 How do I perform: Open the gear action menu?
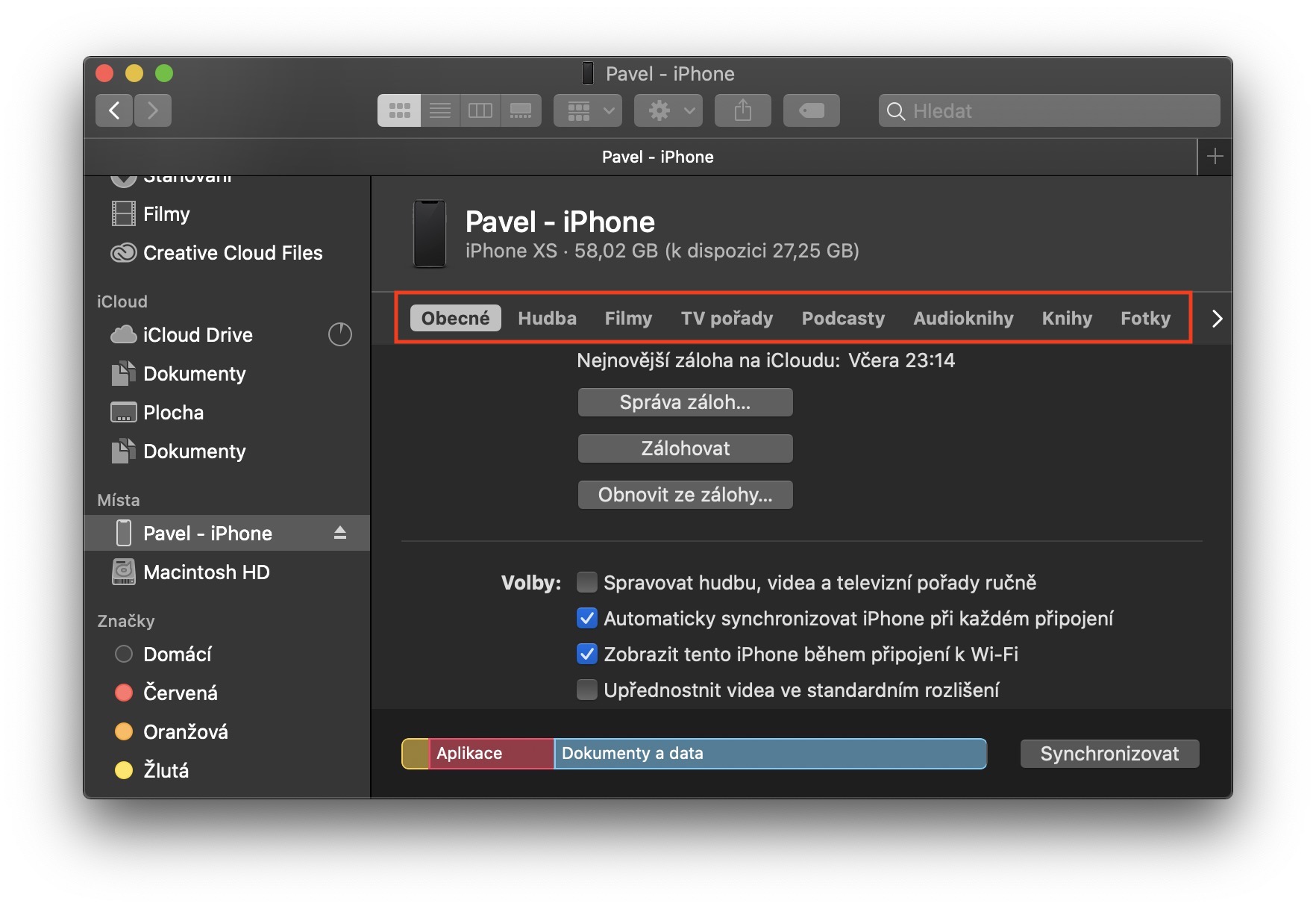point(668,110)
